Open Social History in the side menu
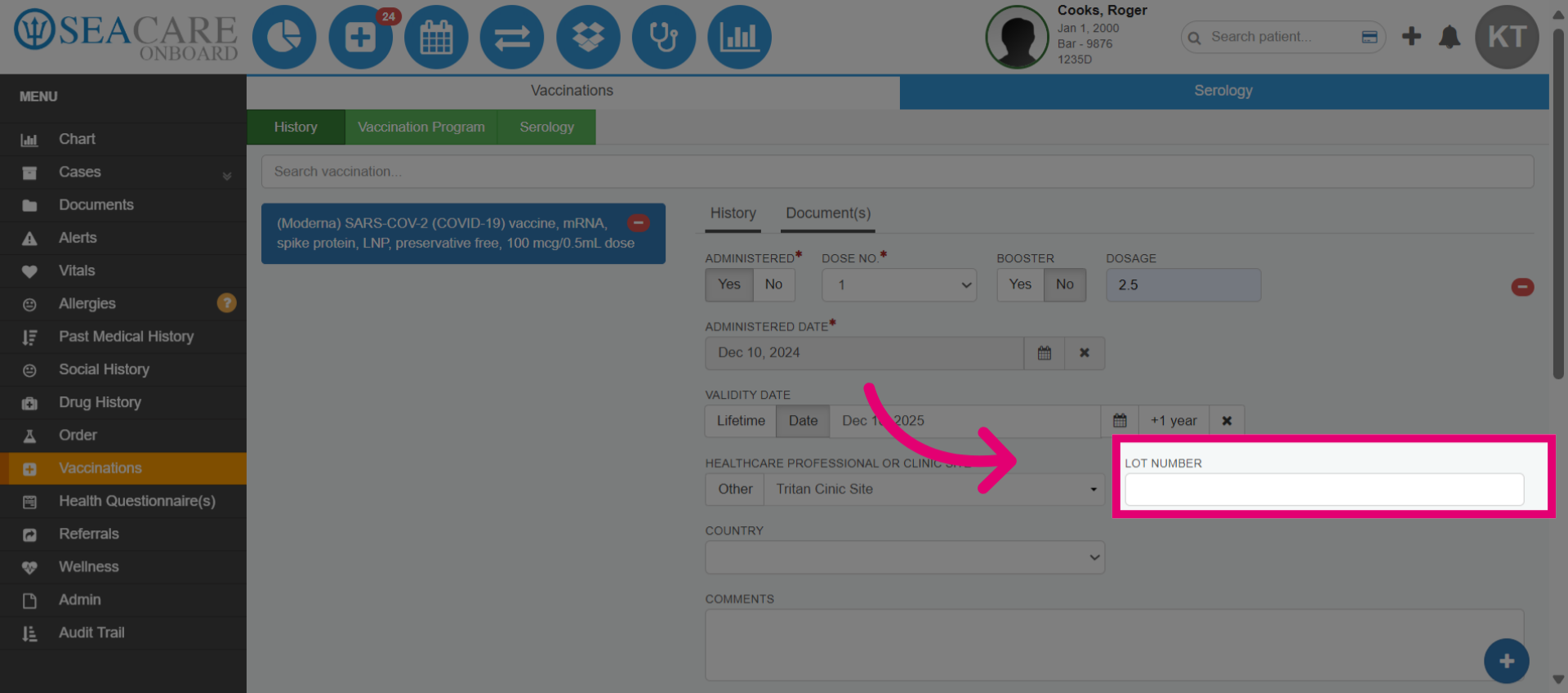Screen dimensions: 1568x693 pyautogui.click(x=123, y=369)
